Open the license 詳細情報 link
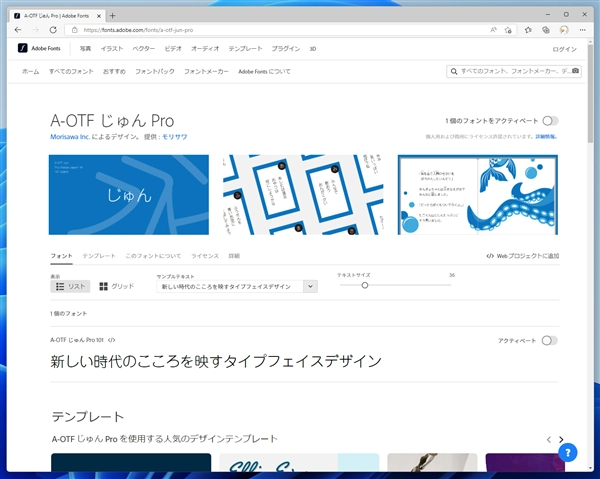 pyautogui.click(x=546, y=137)
